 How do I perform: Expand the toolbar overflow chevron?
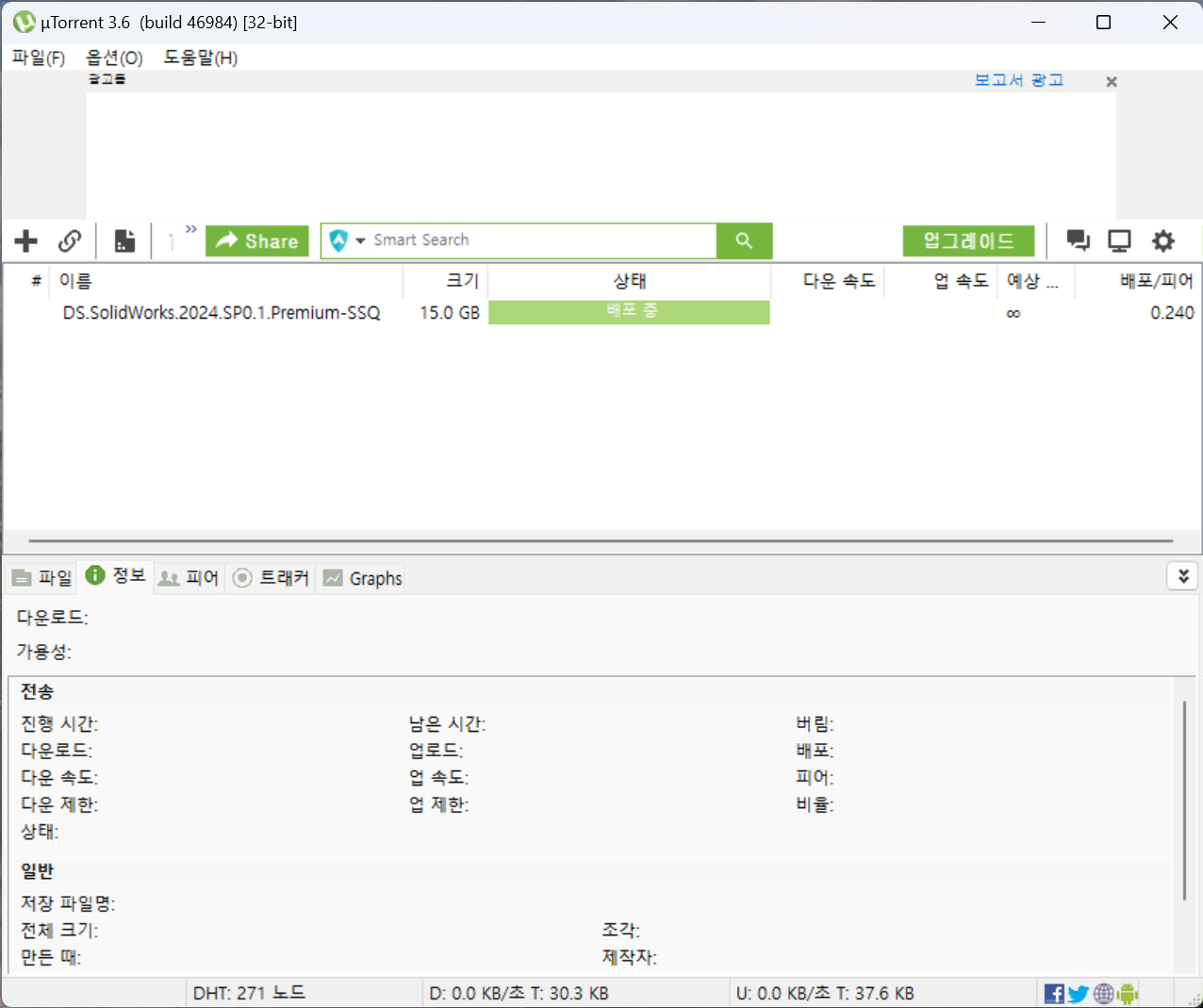point(191,229)
